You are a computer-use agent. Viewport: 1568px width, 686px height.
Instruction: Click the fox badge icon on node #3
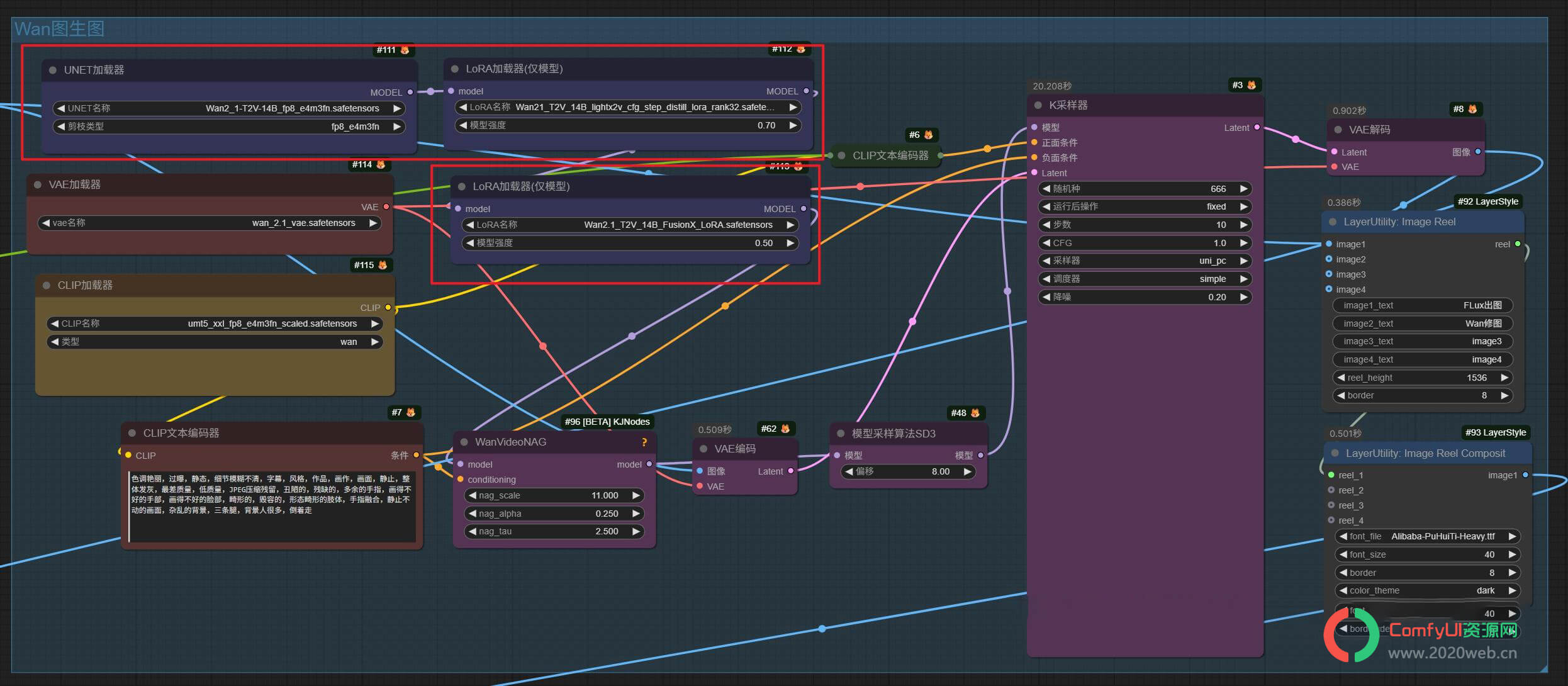tap(1252, 85)
